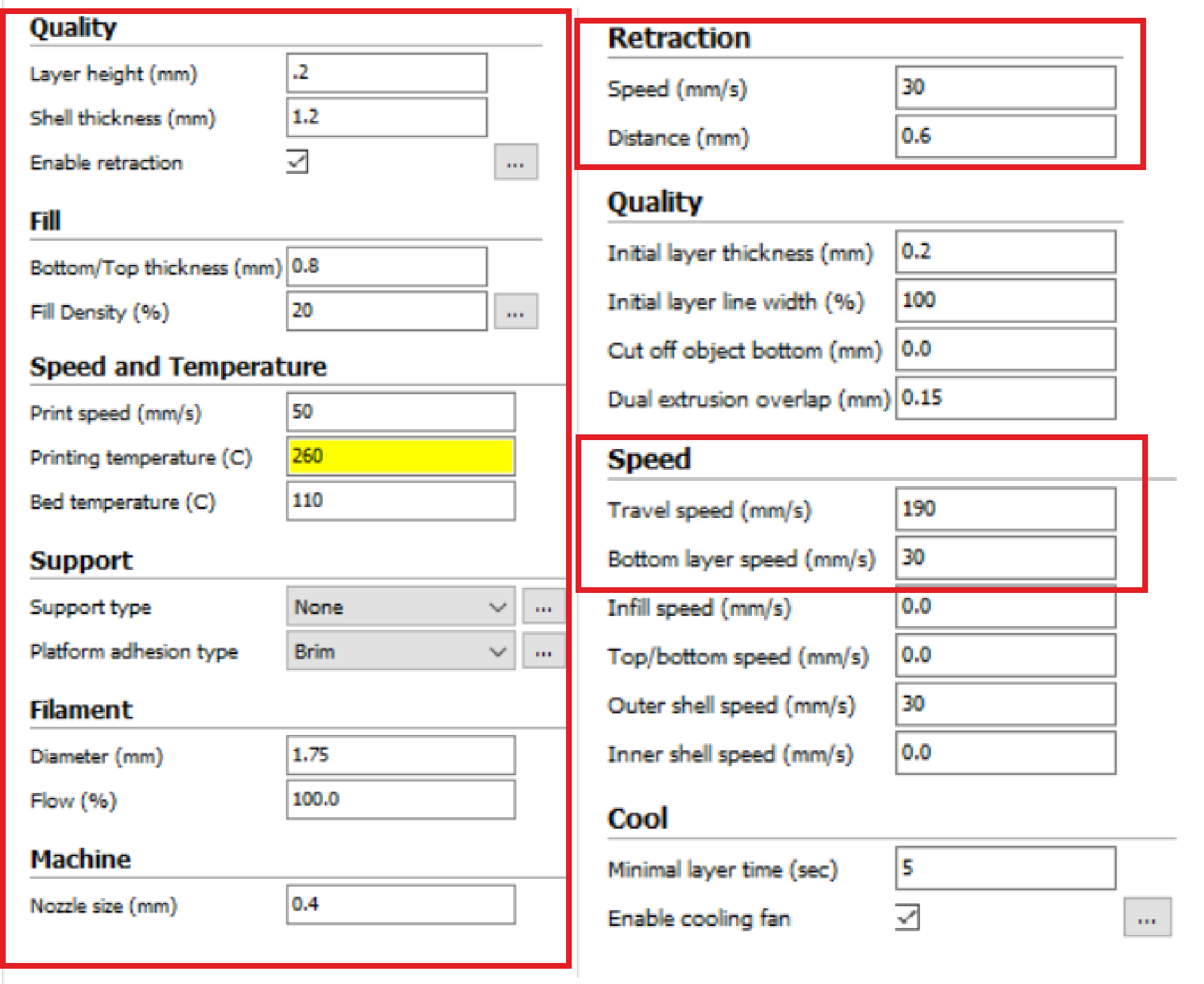1204x984 pixels.
Task: Open cooling fan extra settings button
Action: pyautogui.click(x=1146, y=918)
